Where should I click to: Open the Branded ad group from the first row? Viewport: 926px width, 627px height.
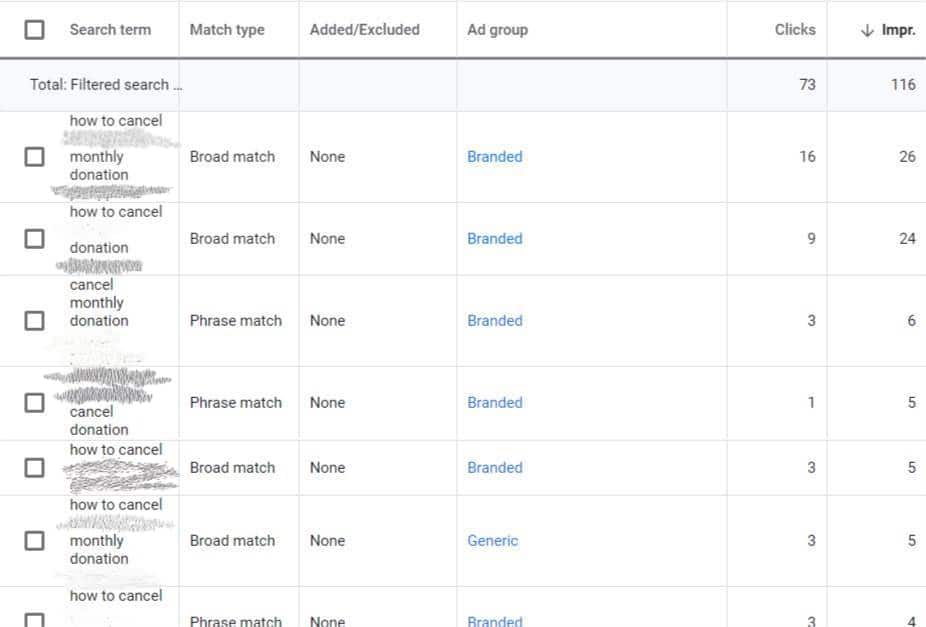click(x=494, y=156)
